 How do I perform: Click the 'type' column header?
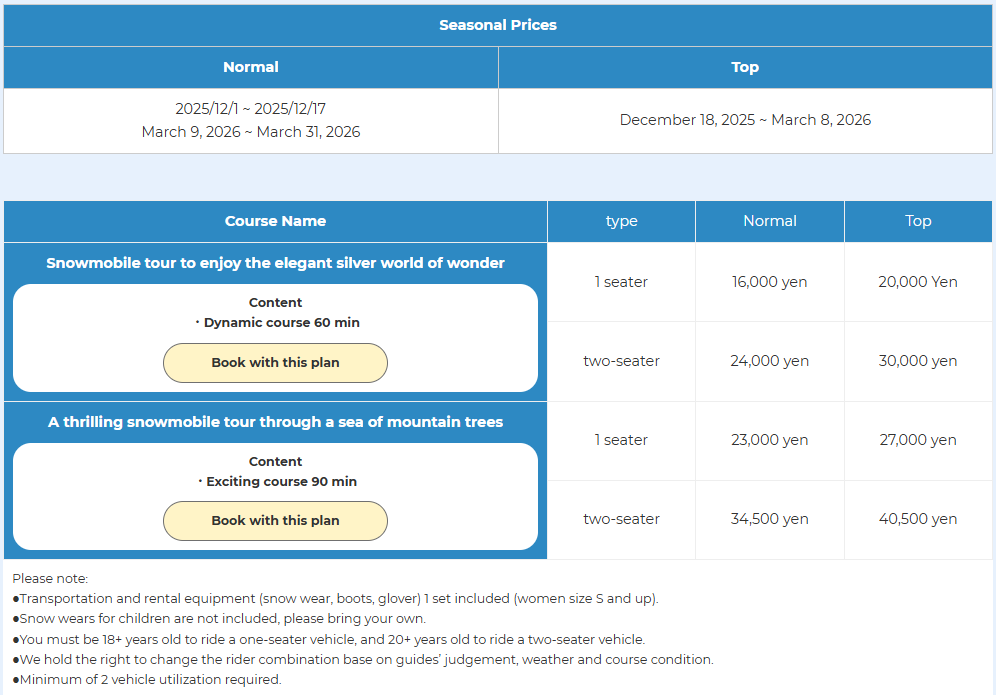pyautogui.click(x=621, y=221)
